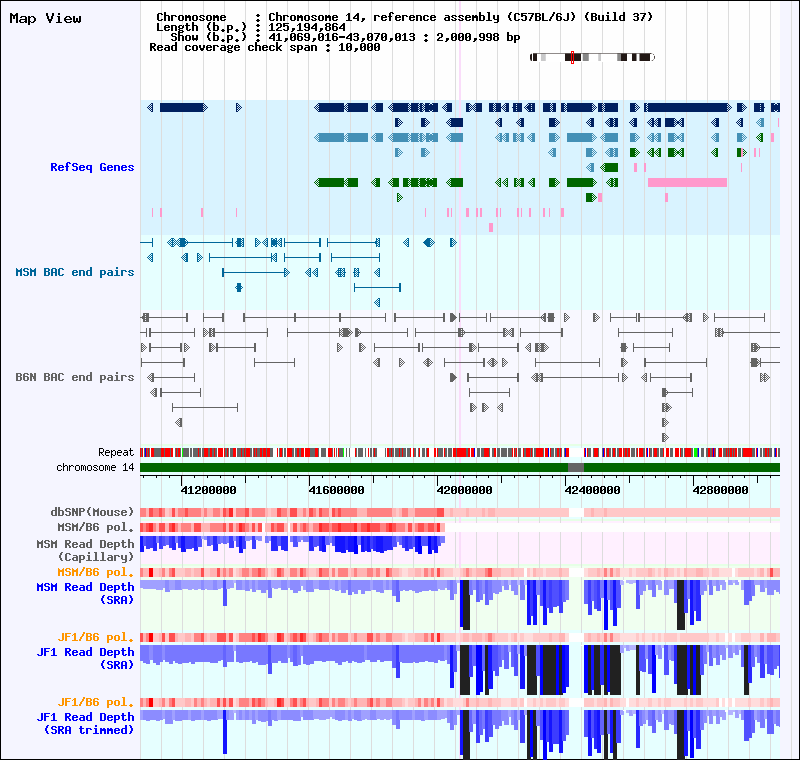The image size is (800, 760).
Task: Click the reference assembly (C57BL/6J) (Build 37) text
Action: pos(513,17)
